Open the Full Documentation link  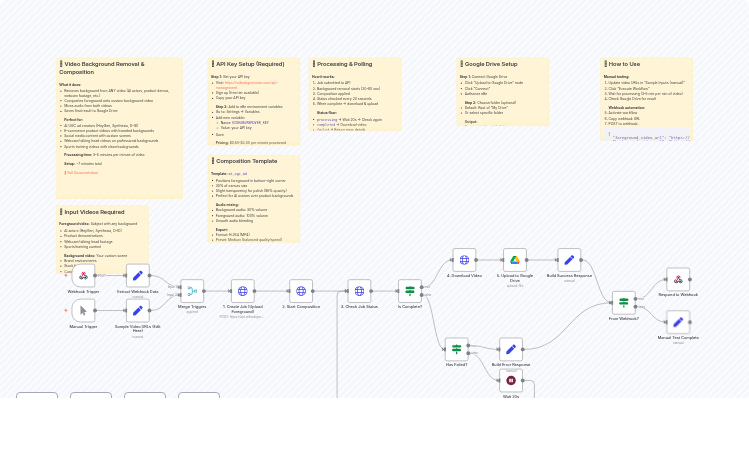(x=82, y=173)
